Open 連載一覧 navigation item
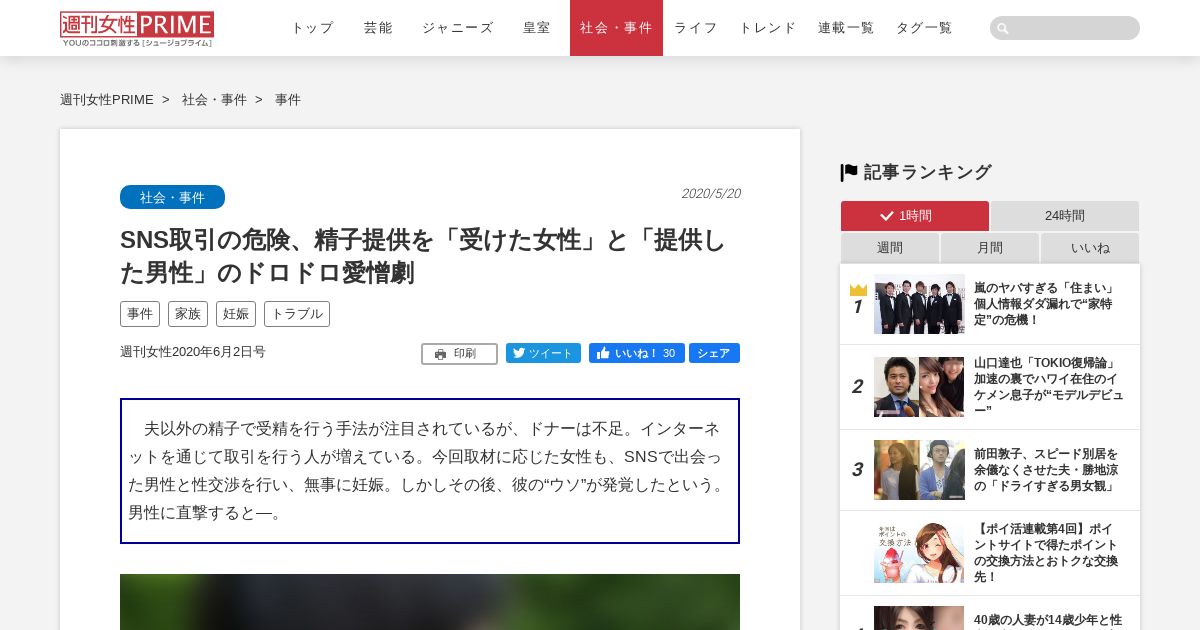Screen dimensions: 1200x630 [846, 28]
